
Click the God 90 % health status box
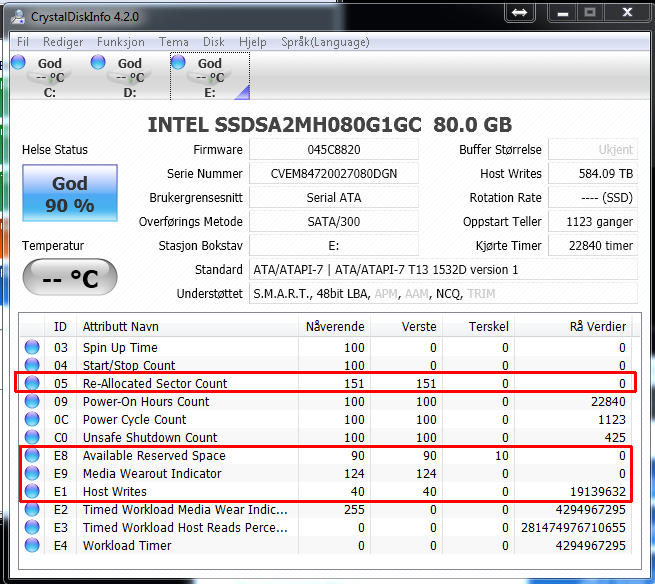coord(70,193)
